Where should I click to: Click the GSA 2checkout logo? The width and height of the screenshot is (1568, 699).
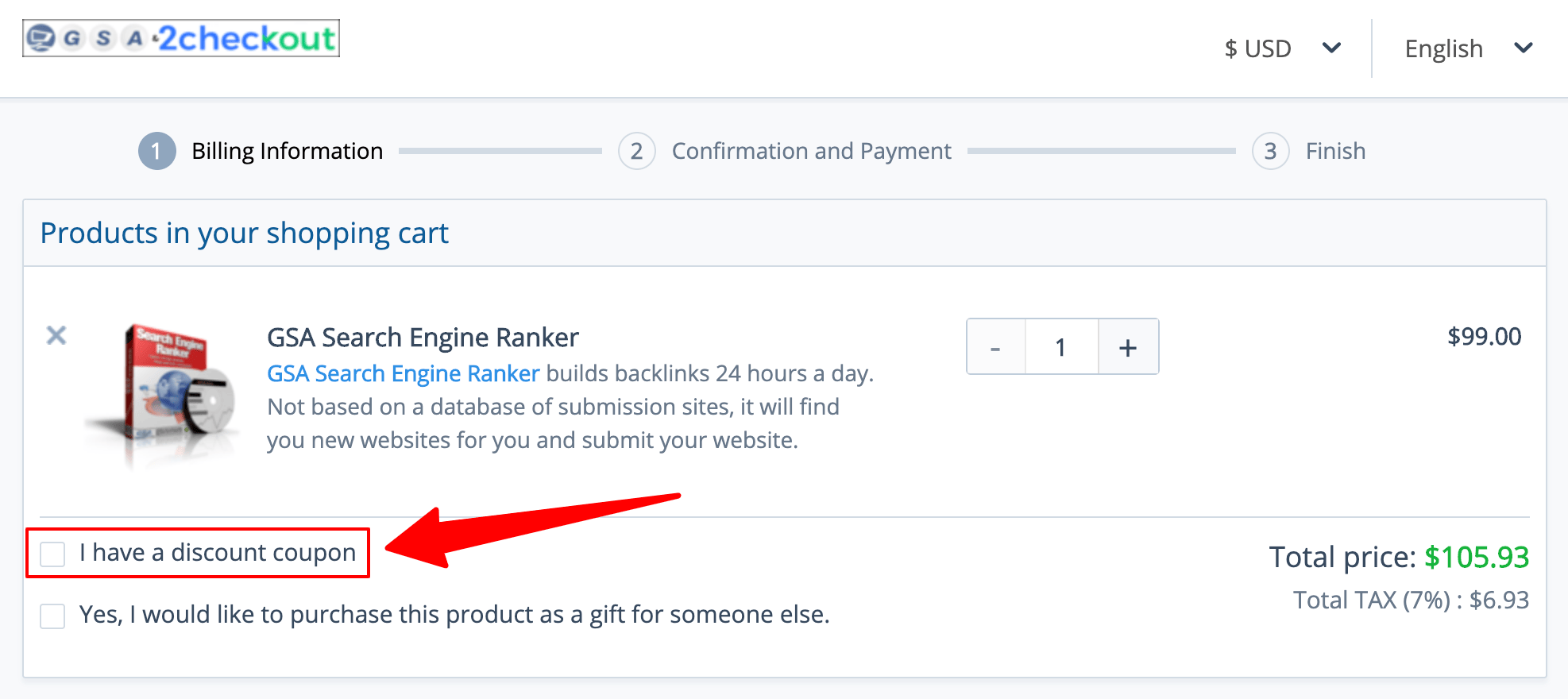click(x=181, y=38)
